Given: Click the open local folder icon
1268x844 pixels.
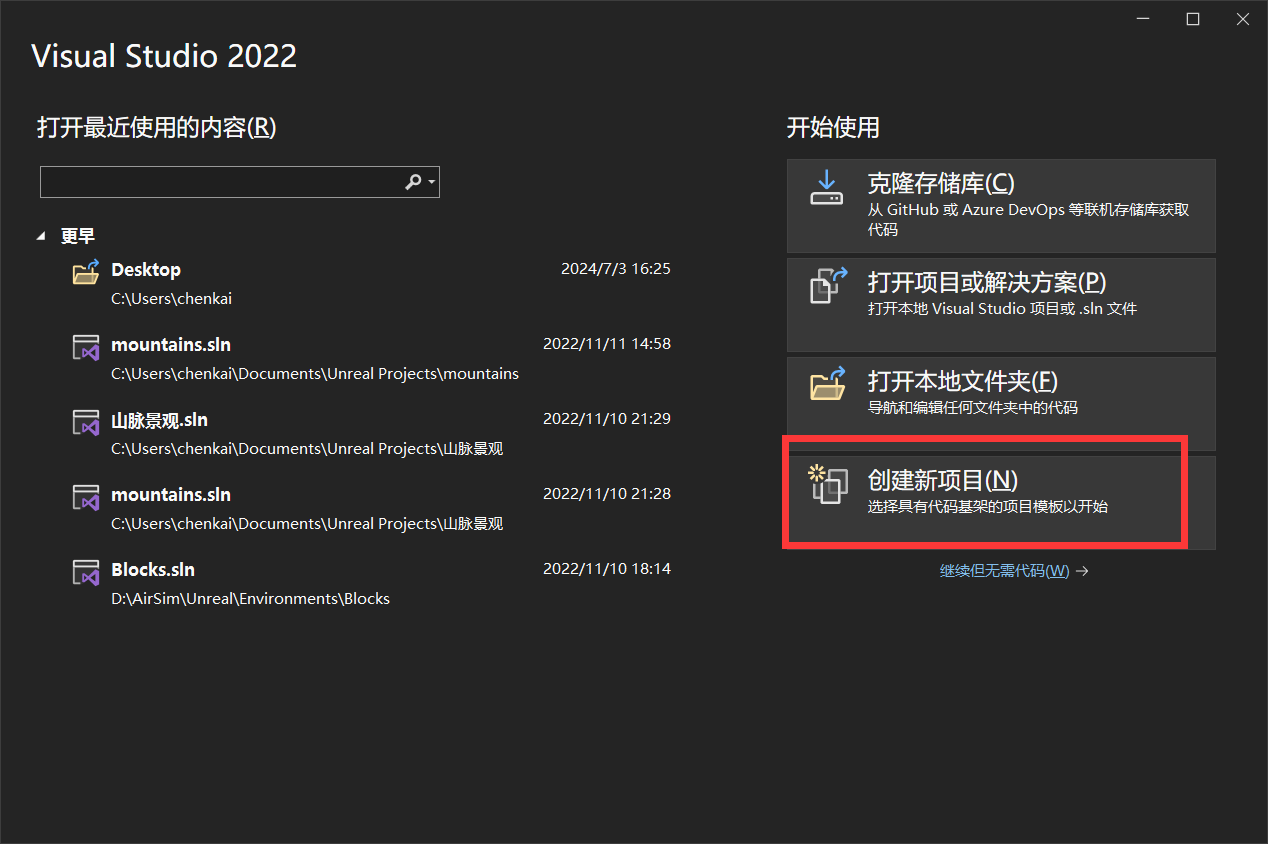Looking at the screenshot, I should coord(827,383).
